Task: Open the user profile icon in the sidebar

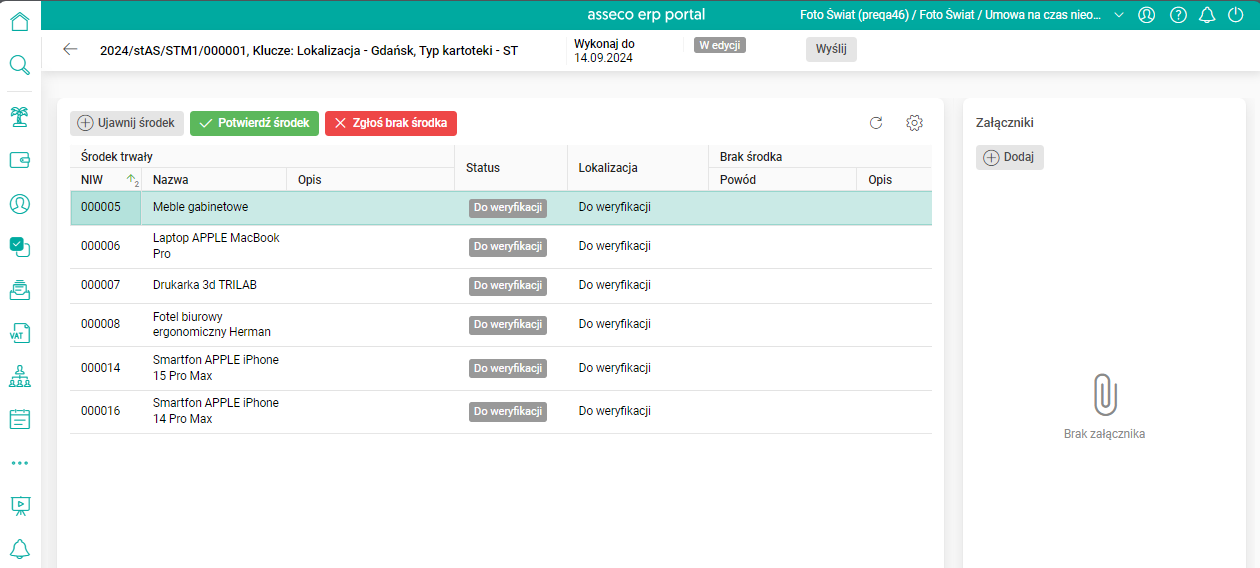Action: pos(19,204)
